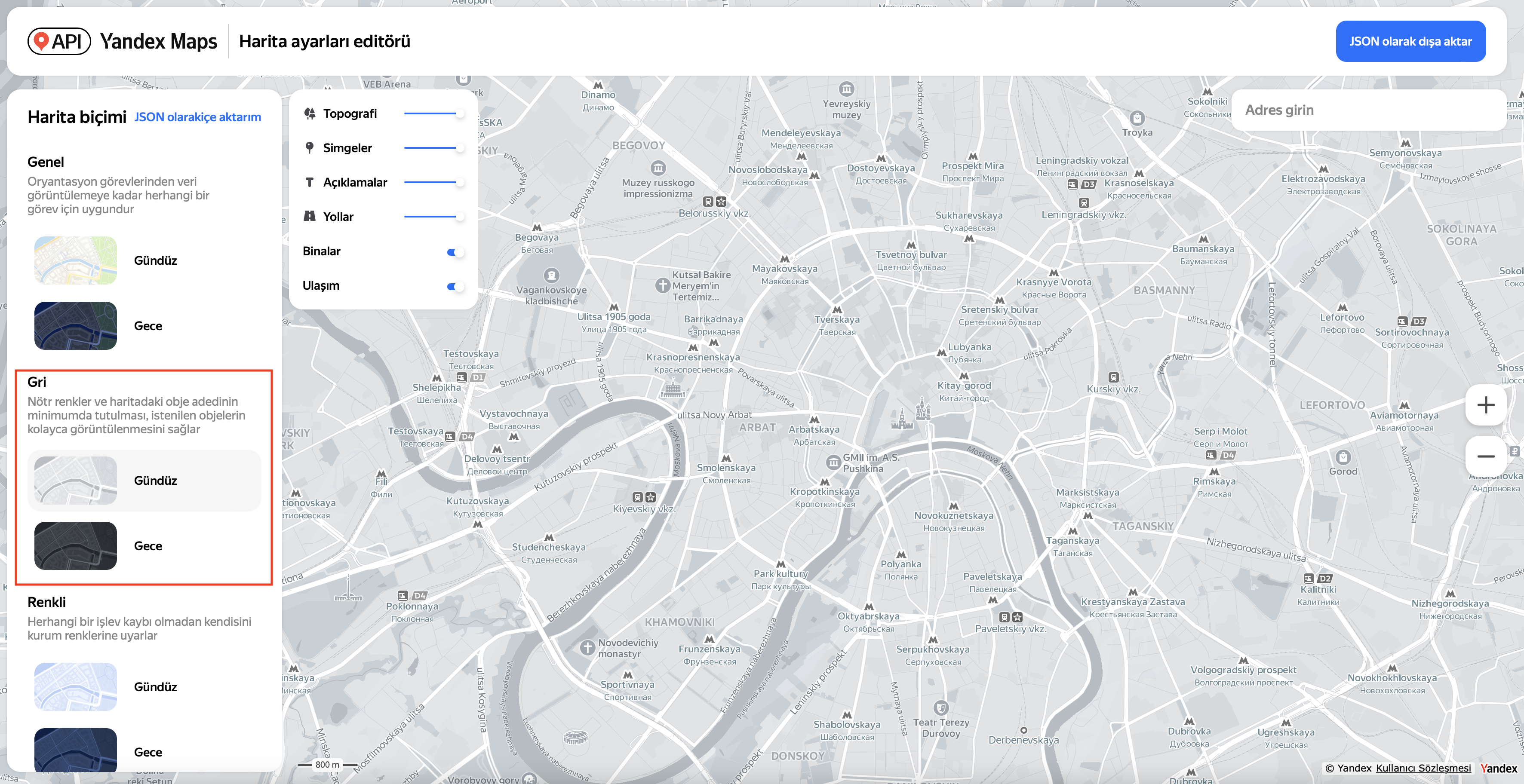Click the Simgeler pin icon
This screenshot has width=1524, height=784.
coord(310,148)
